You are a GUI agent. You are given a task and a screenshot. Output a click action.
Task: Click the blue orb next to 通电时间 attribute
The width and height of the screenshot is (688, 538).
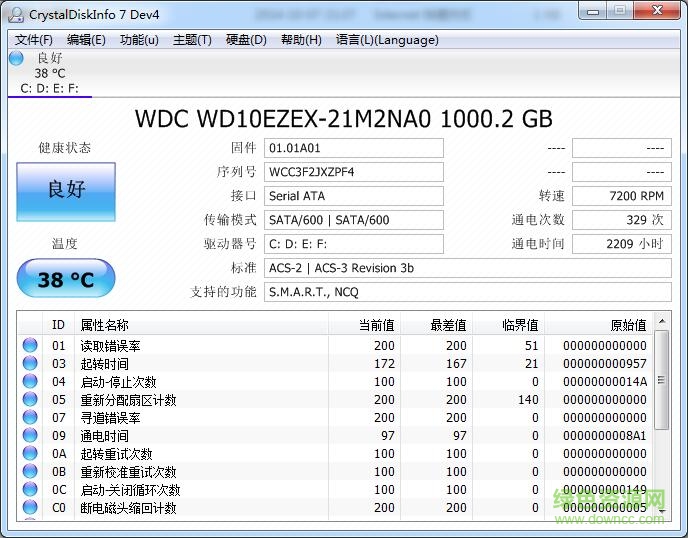[x=30, y=436]
